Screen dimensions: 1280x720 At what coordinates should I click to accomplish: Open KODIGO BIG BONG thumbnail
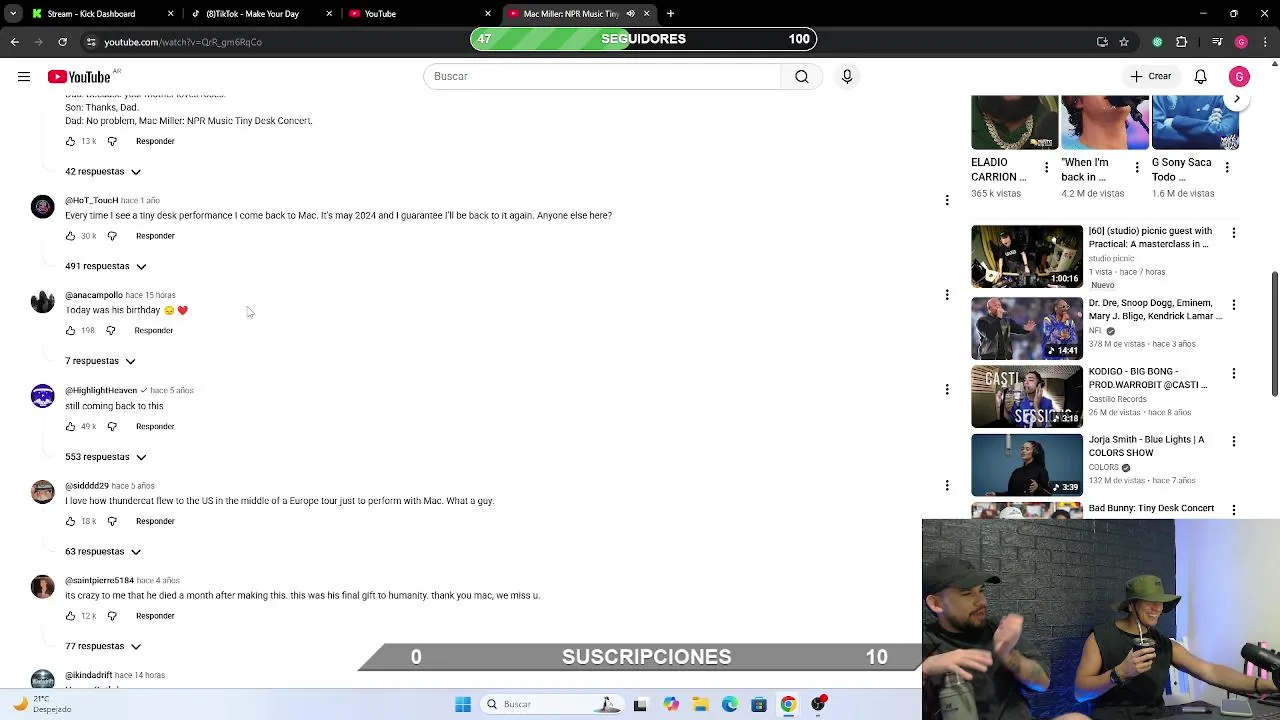(1027, 396)
